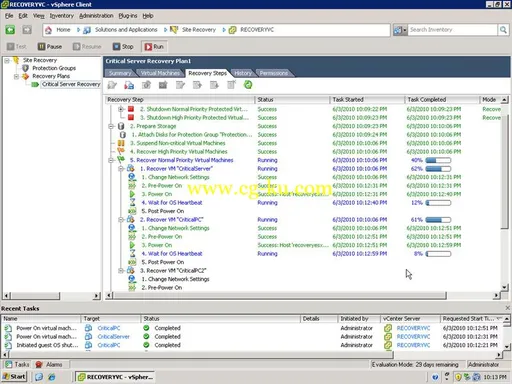The height and width of the screenshot is (384, 512).
Task: Click the sixth recovery steps toolbar icon
Action: click(197, 85)
